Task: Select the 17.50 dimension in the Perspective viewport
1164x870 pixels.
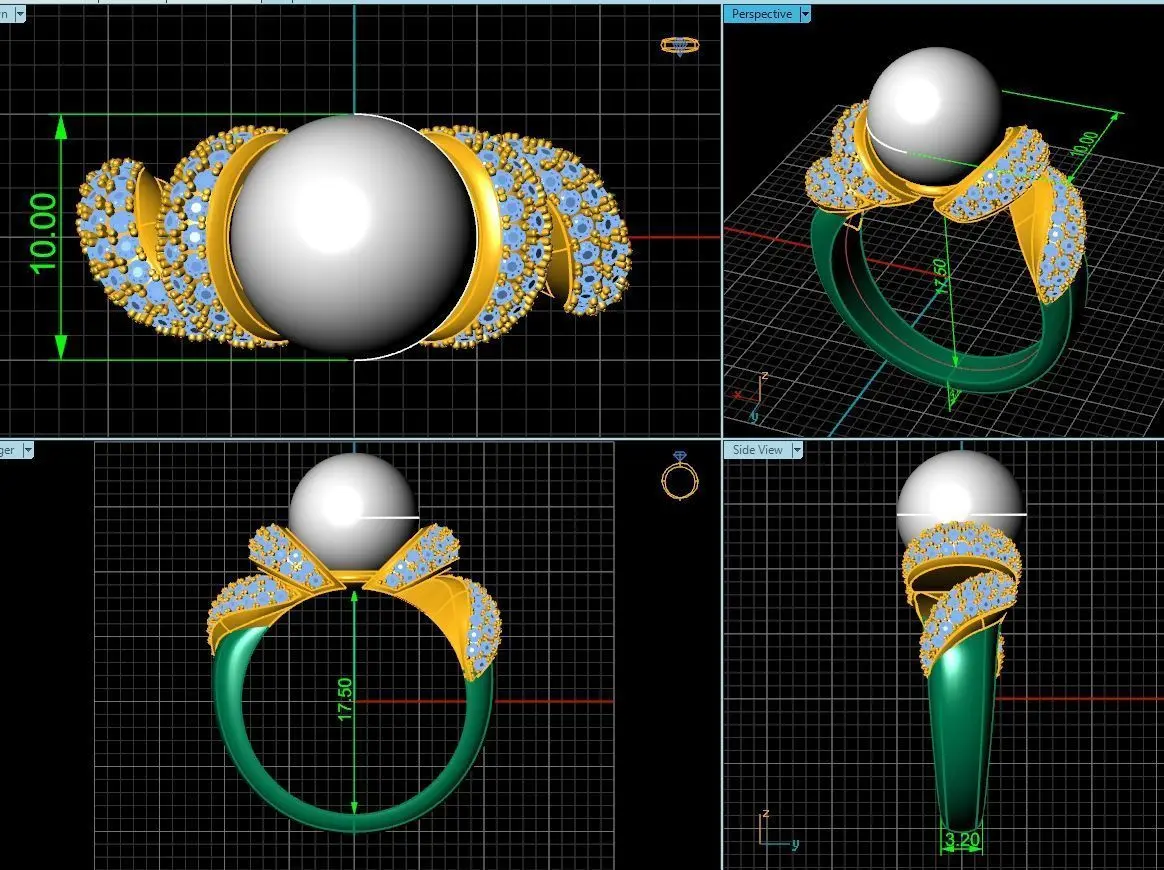Action: pyautogui.click(x=941, y=275)
